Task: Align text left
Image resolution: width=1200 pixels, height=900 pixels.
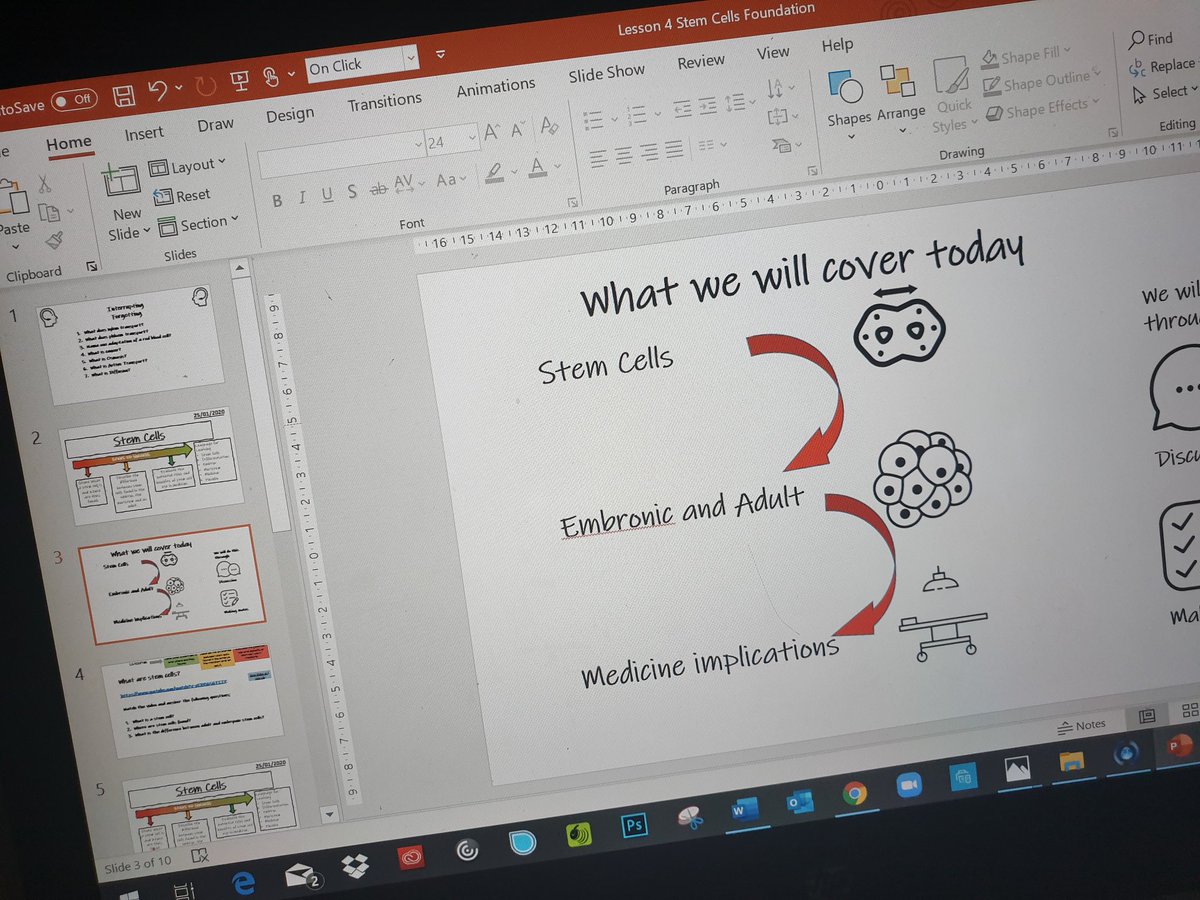Action: pos(598,158)
